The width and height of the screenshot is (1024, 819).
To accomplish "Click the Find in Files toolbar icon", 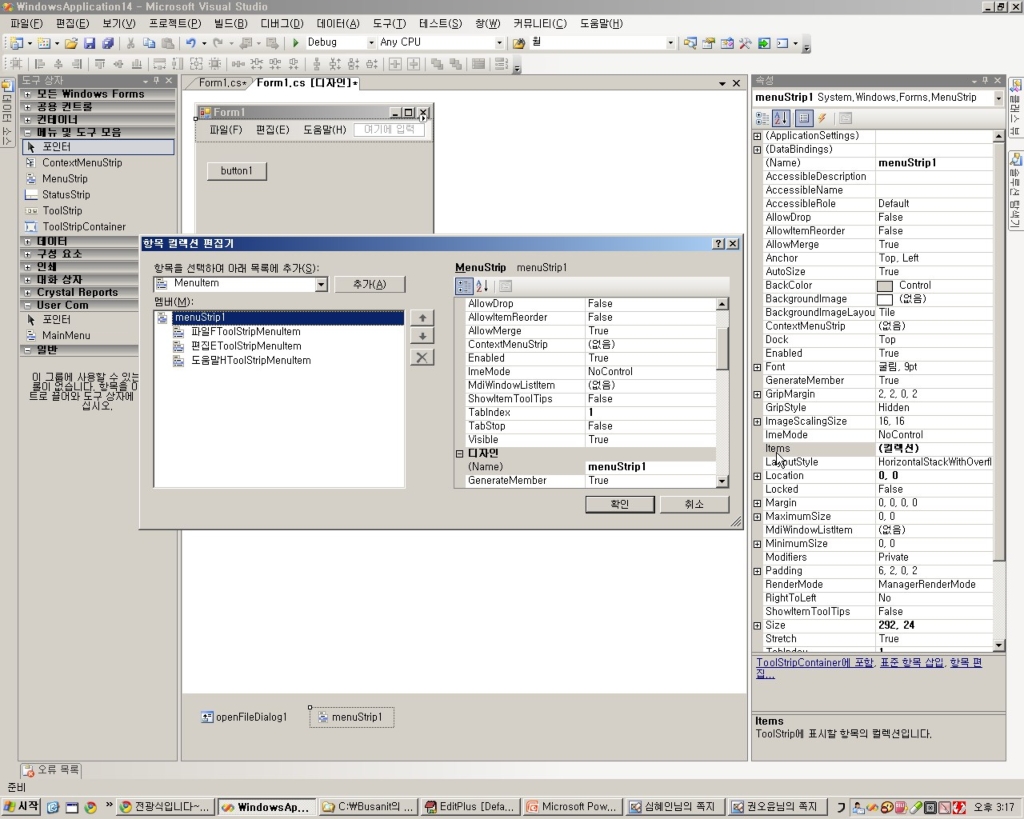I will click(519, 44).
